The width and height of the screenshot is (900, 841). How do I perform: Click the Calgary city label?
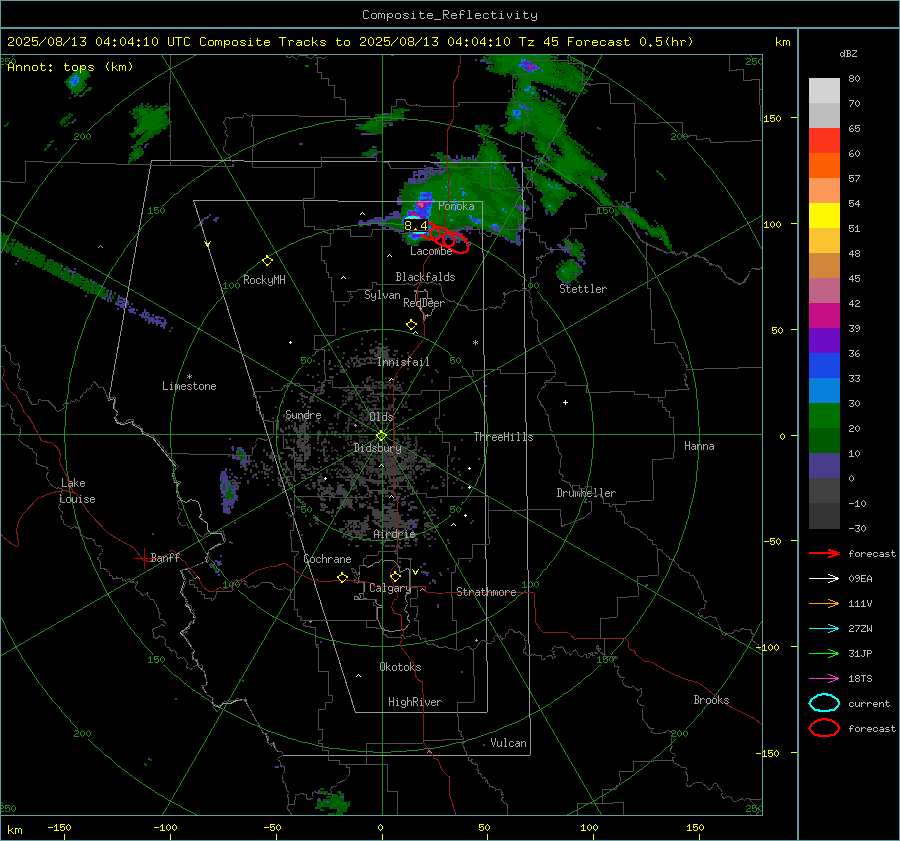click(390, 588)
